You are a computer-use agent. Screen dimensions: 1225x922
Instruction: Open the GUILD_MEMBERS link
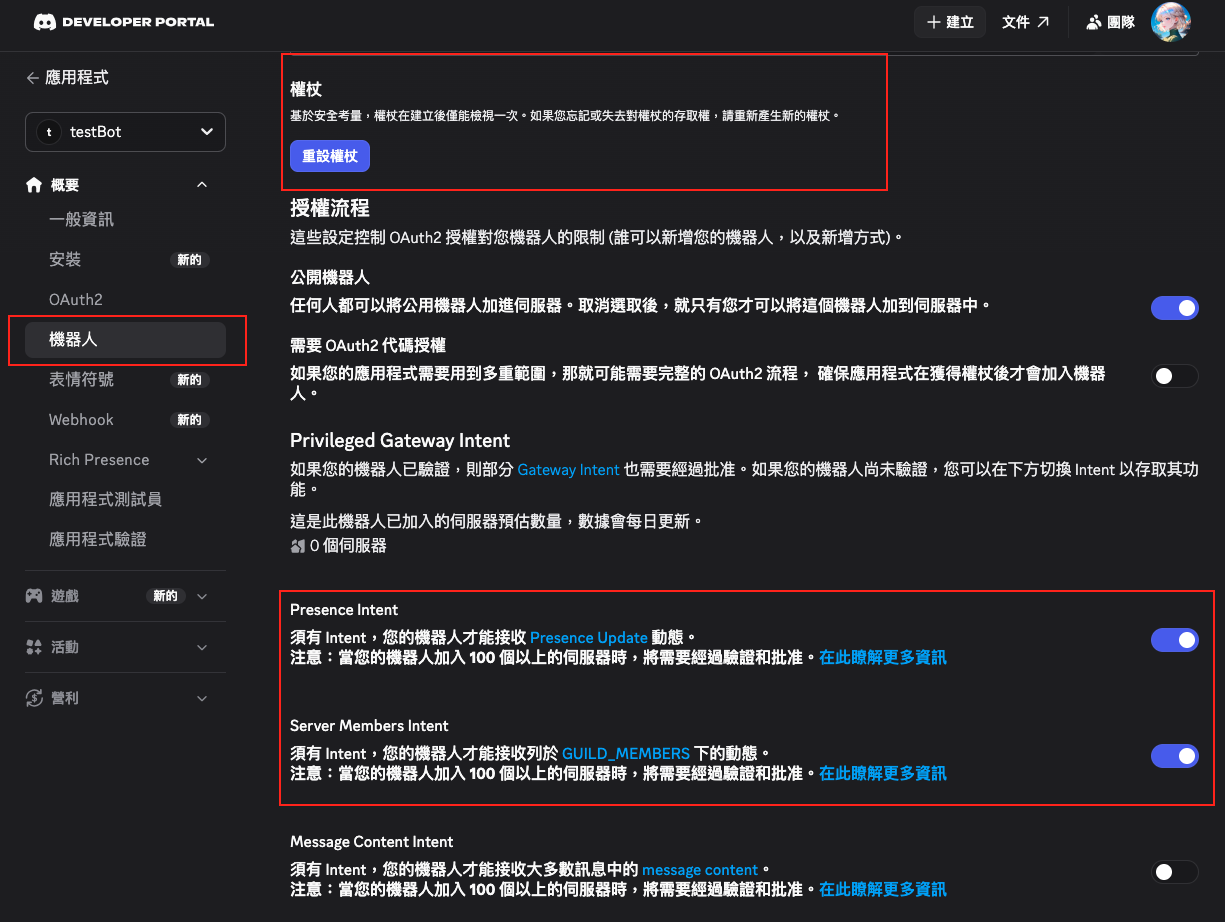[626, 753]
